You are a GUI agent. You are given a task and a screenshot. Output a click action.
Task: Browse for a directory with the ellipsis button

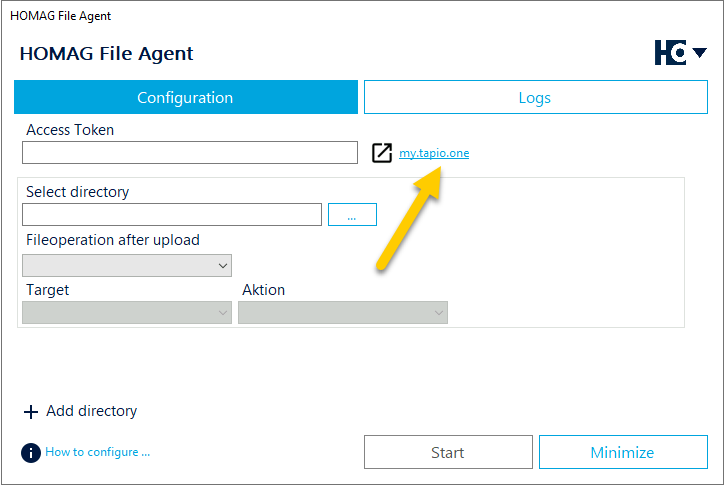point(352,214)
